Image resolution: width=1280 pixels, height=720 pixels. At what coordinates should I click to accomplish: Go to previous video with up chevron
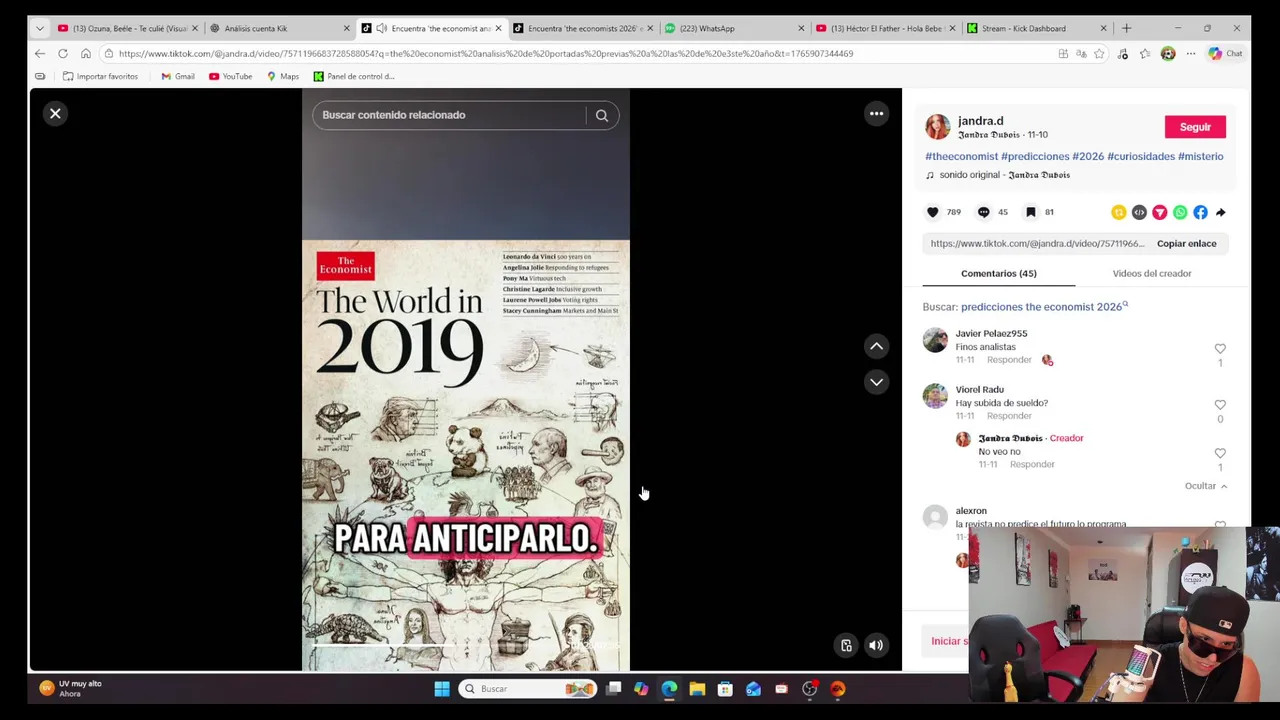pos(876,346)
